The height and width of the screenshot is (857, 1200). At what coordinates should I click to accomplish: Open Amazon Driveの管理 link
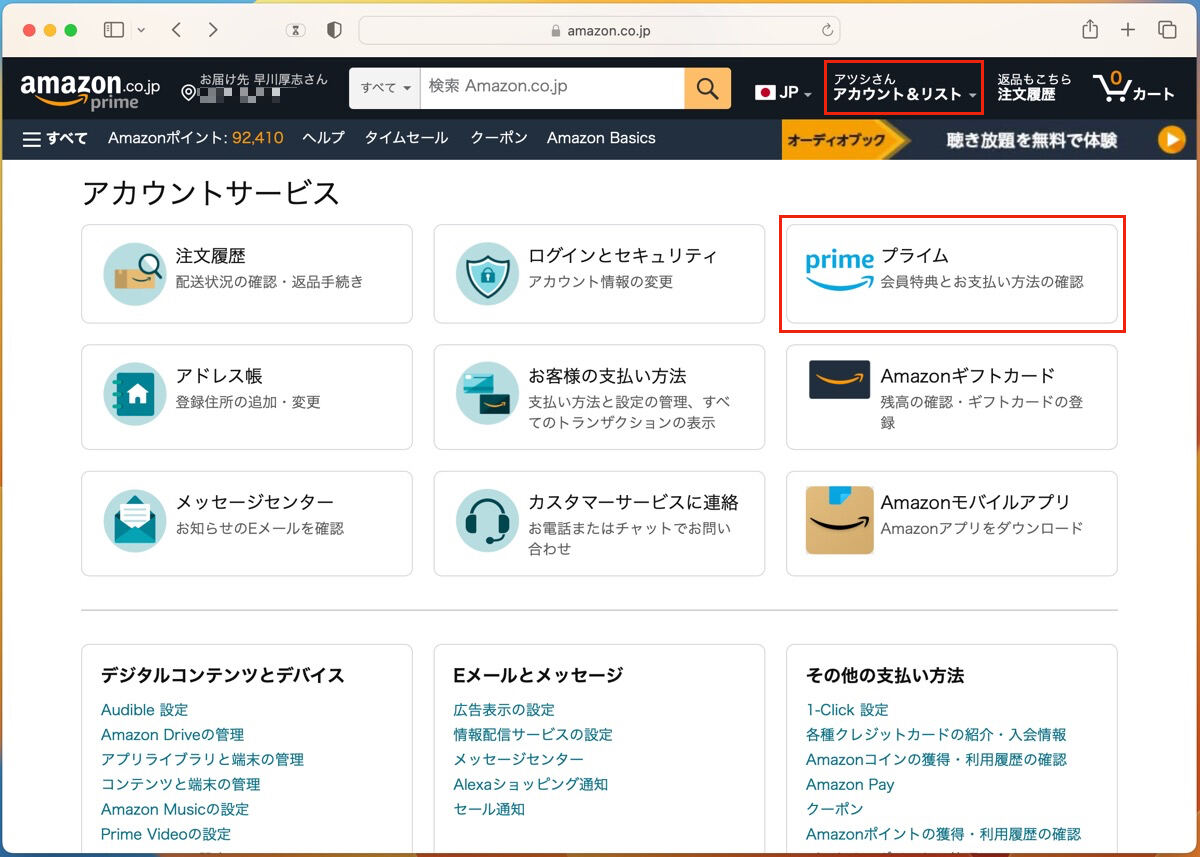(172, 735)
